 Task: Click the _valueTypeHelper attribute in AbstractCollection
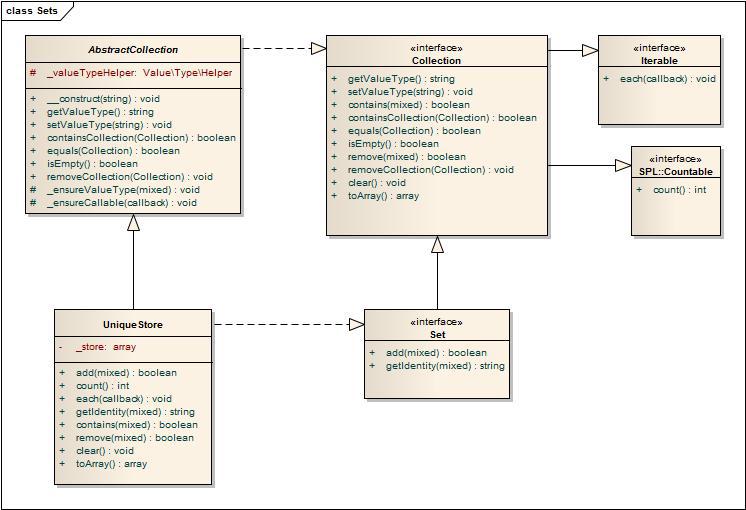tap(131, 73)
